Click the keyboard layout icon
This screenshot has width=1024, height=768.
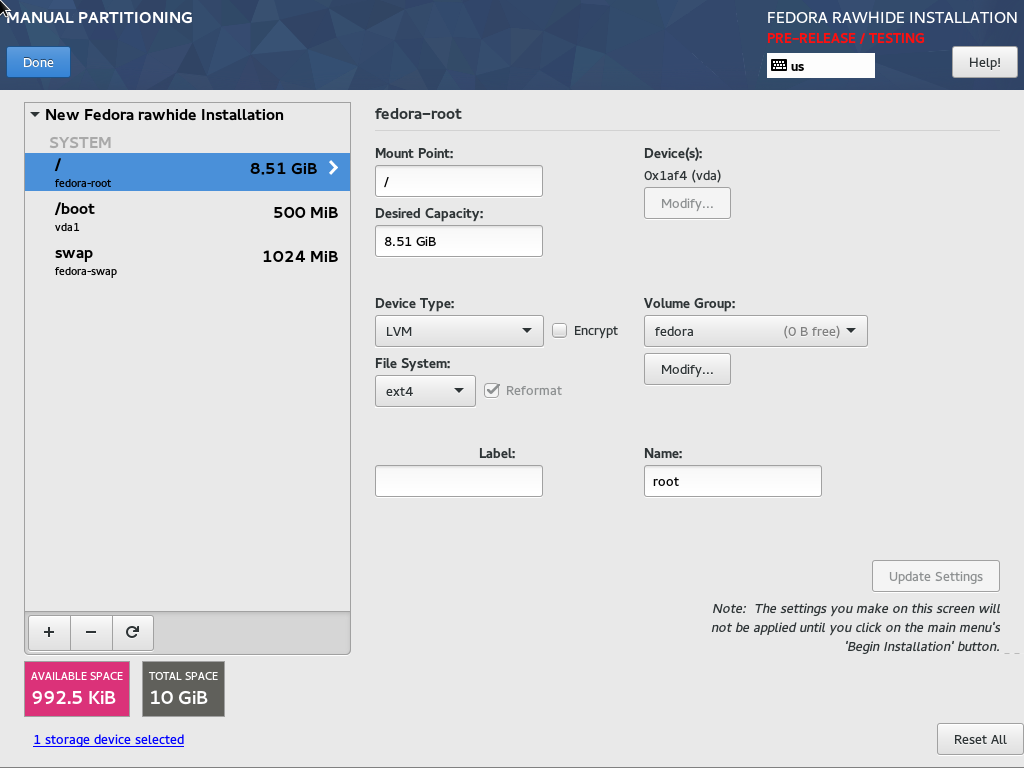778,65
